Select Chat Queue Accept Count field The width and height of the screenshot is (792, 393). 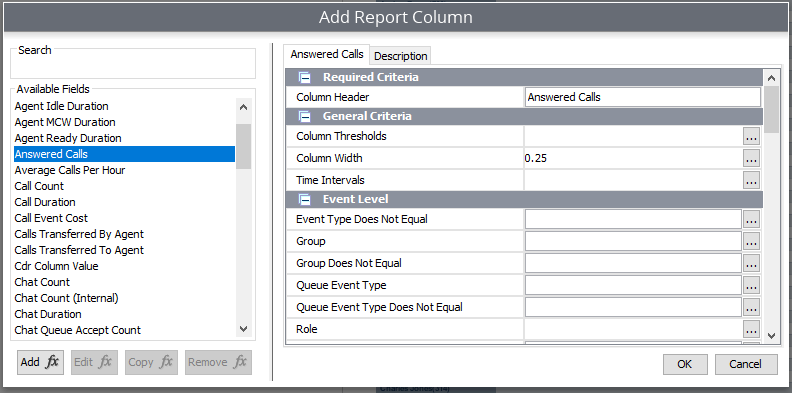click(124, 330)
